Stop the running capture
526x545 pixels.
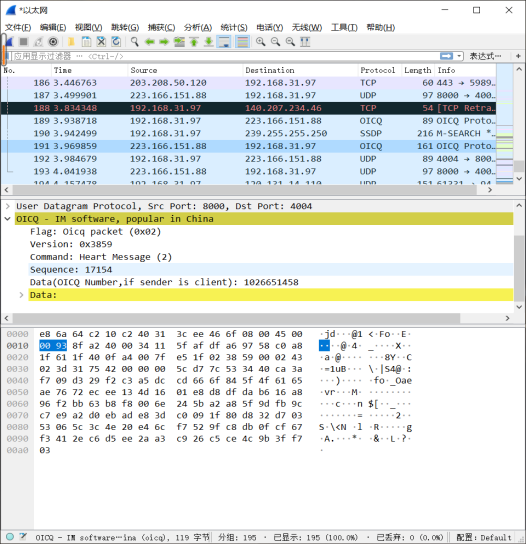[x=24, y=42]
